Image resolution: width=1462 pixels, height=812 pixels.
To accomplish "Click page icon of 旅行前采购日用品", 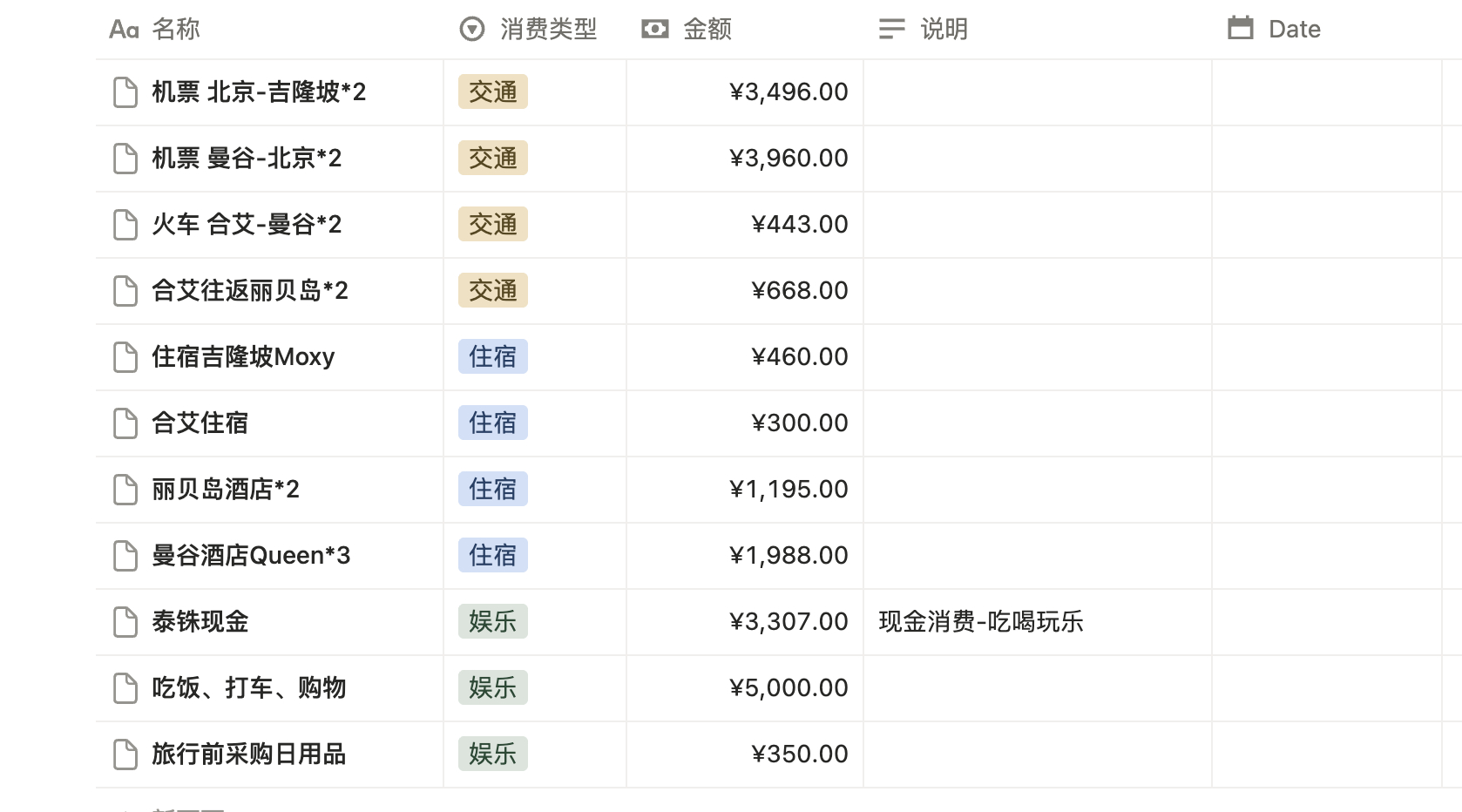I will pyautogui.click(x=125, y=754).
